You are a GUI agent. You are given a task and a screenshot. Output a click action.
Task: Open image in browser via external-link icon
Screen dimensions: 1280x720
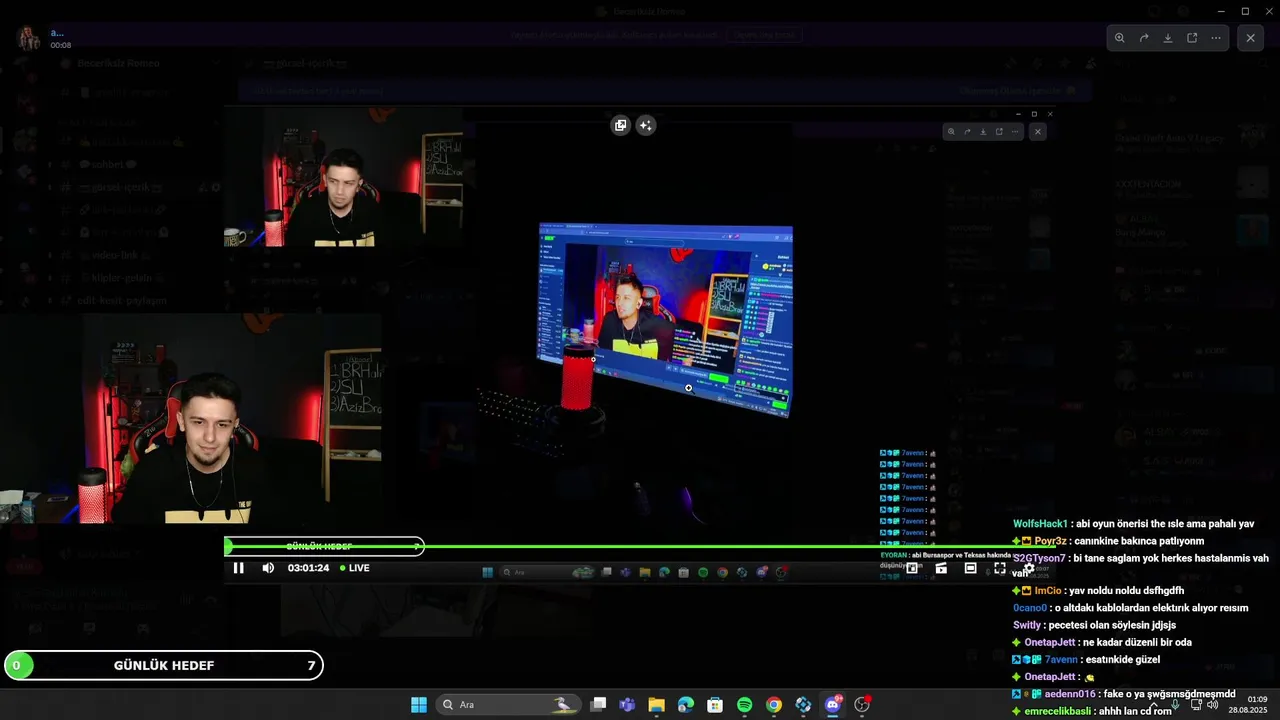pos(1192,38)
